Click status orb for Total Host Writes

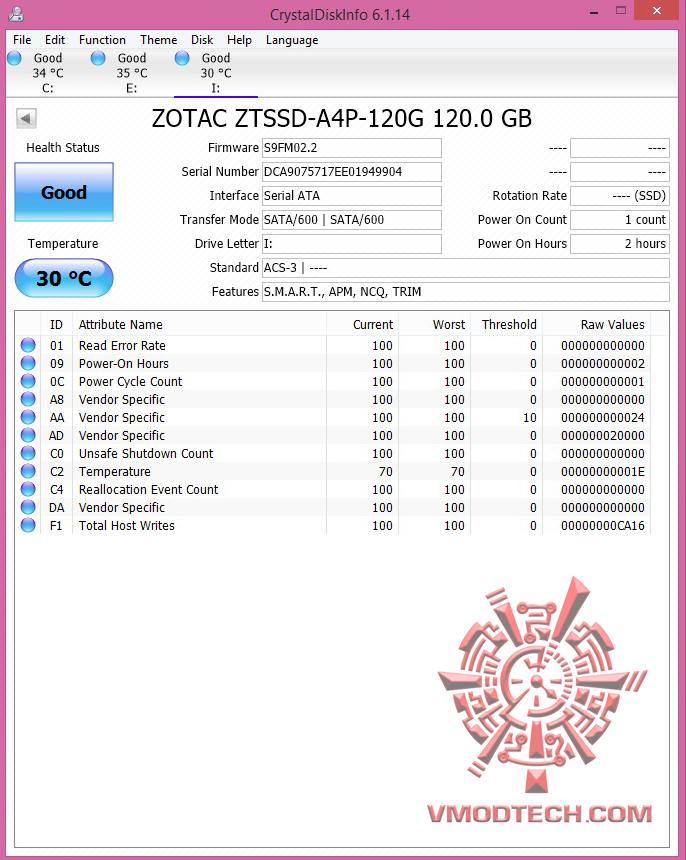pyautogui.click(x=28, y=525)
